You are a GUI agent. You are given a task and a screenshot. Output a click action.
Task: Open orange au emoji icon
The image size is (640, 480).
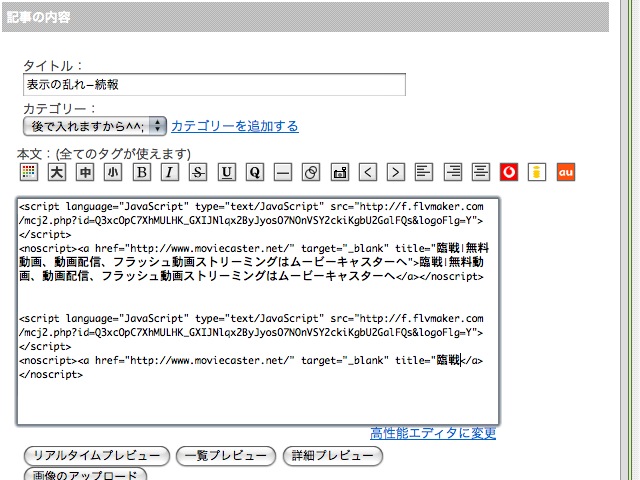point(566,172)
